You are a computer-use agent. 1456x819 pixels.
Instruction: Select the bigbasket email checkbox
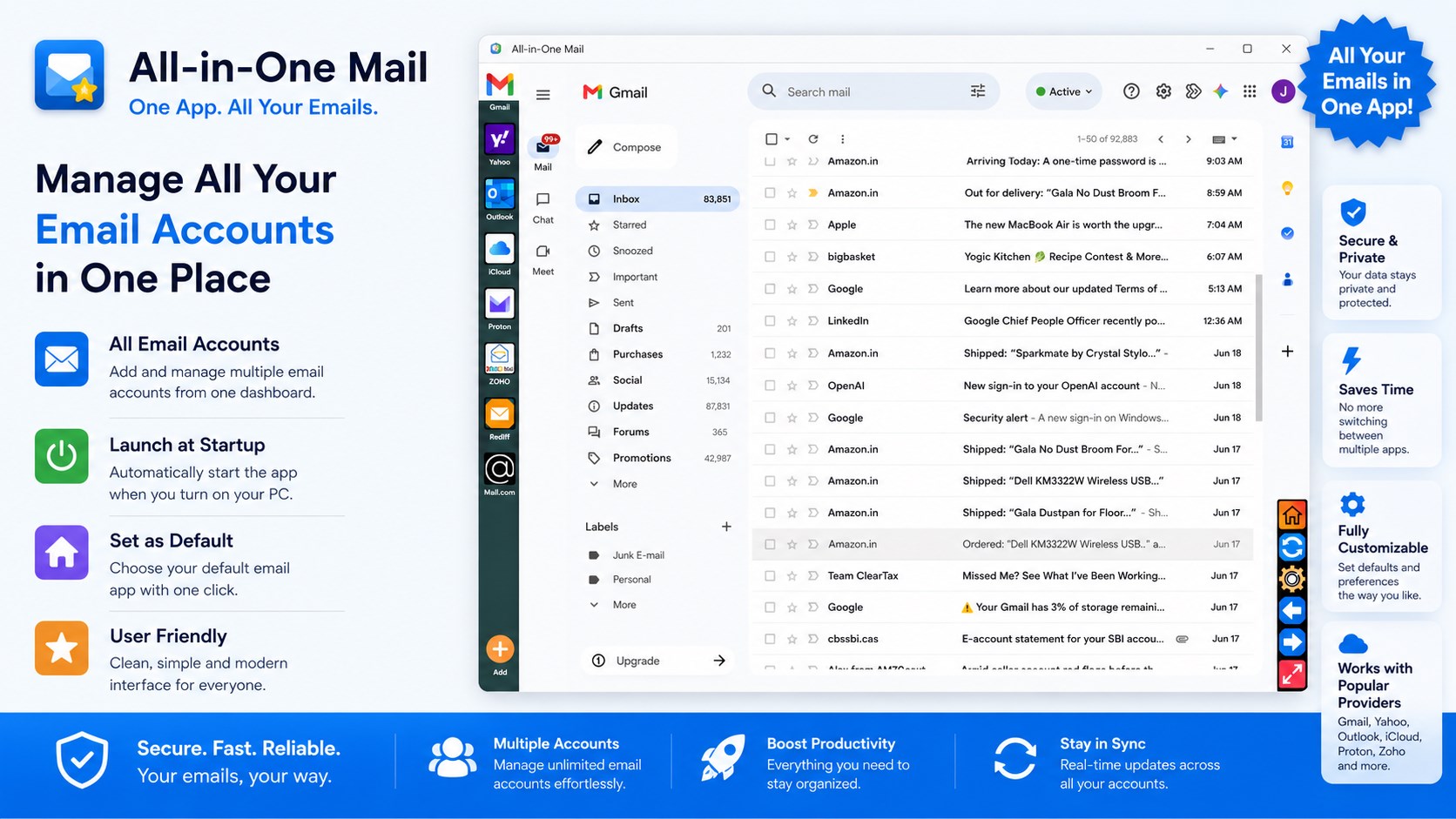pos(770,257)
